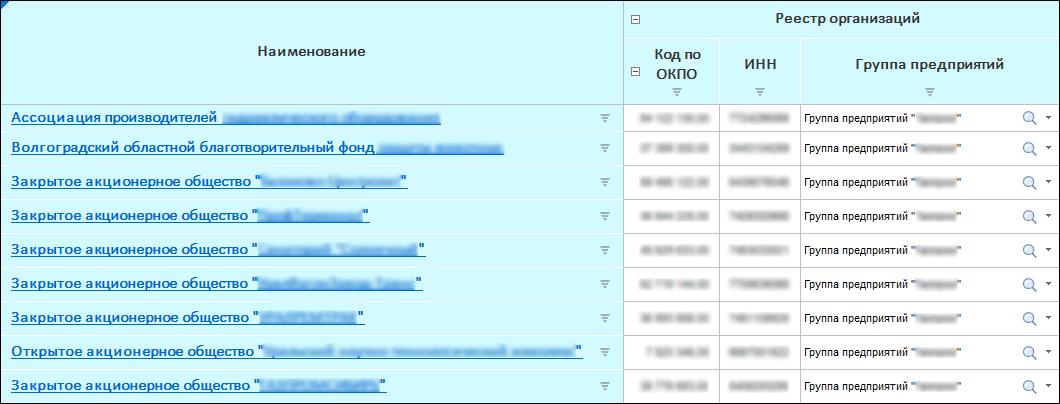Click row menu icon beside Открытое акционерное общество
This screenshot has width=1060, height=404.
pyautogui.click(x=604, y=352)
